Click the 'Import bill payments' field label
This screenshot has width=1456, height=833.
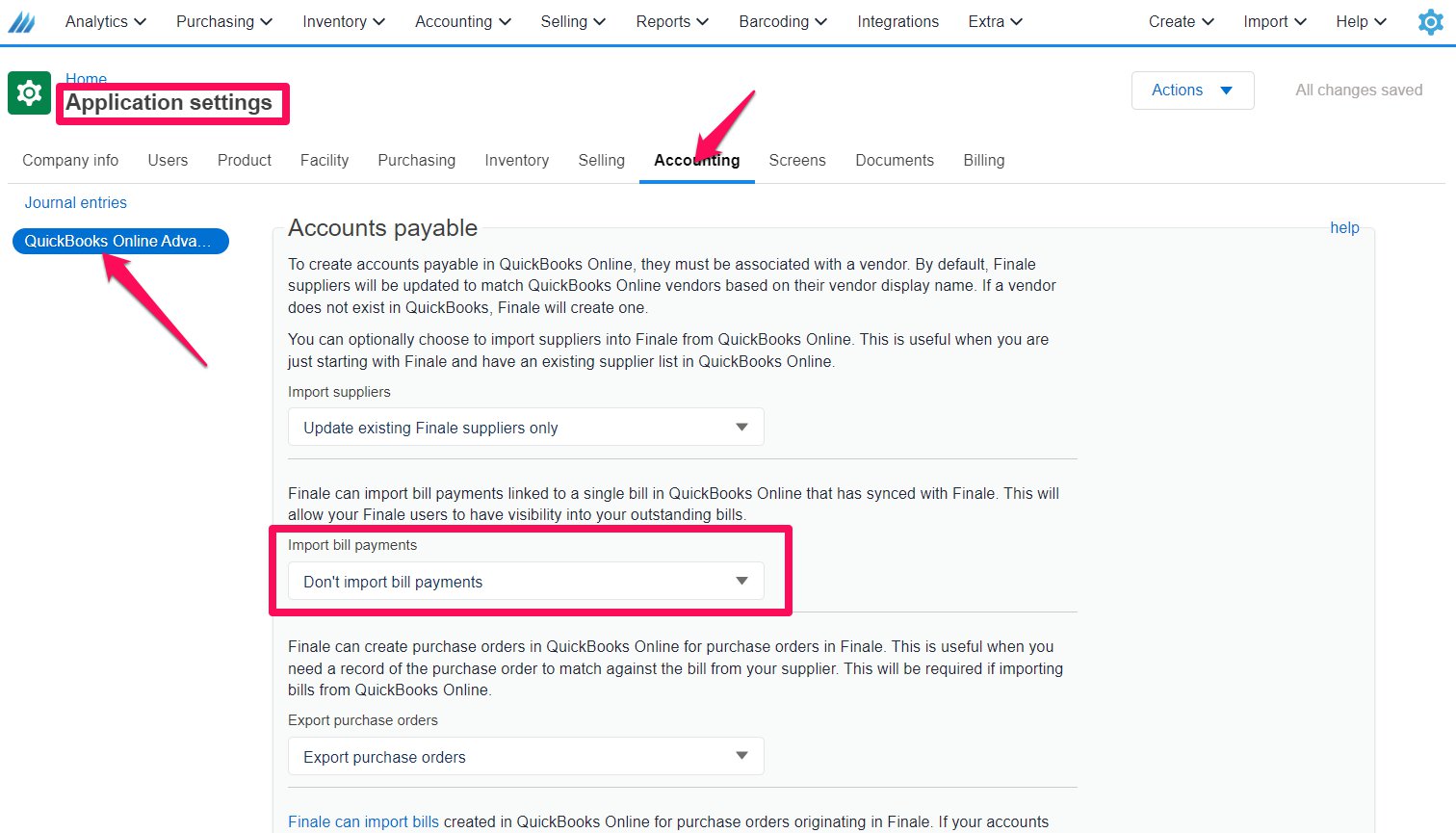click(352, 545)
